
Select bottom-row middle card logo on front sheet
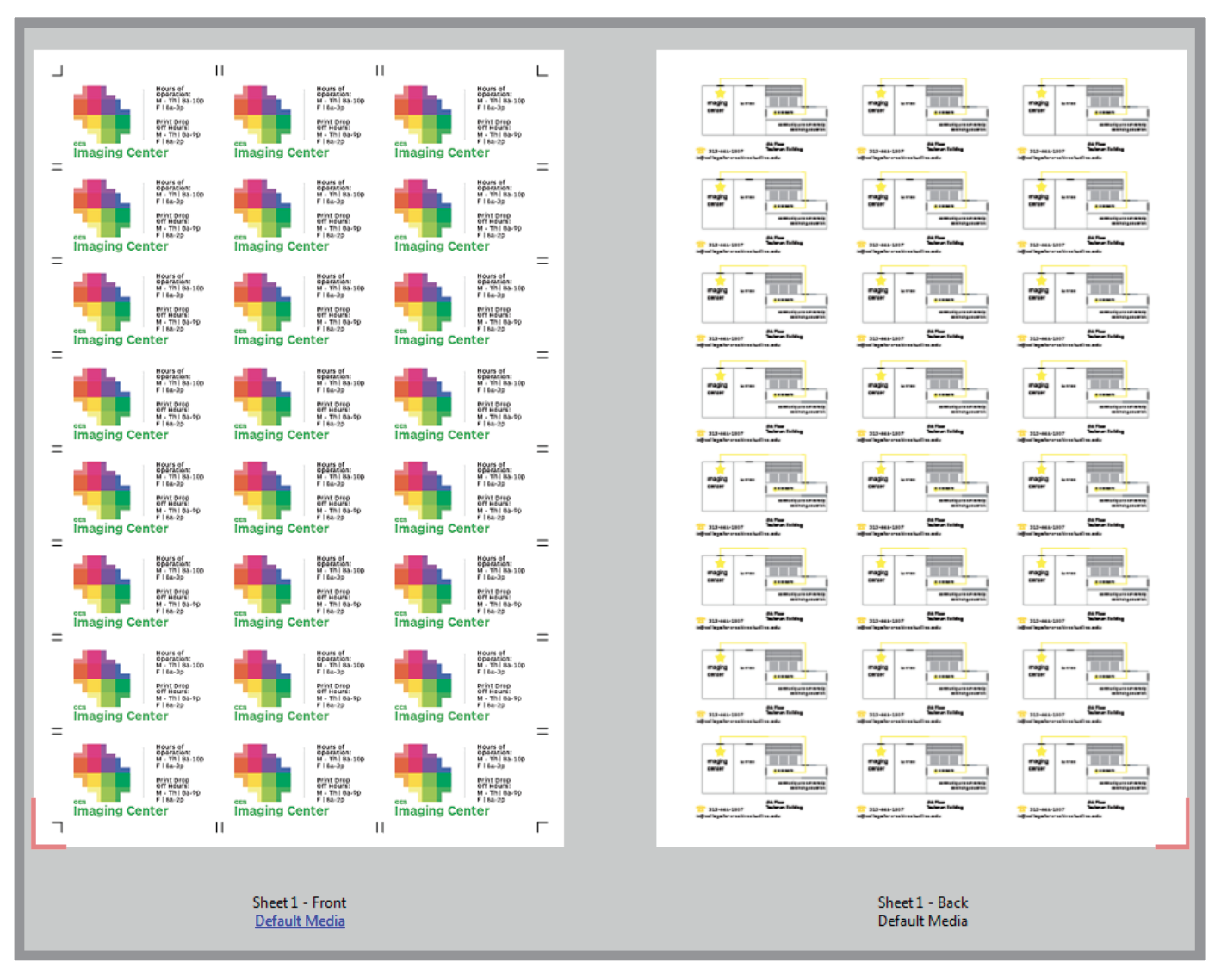pos(263,772)
